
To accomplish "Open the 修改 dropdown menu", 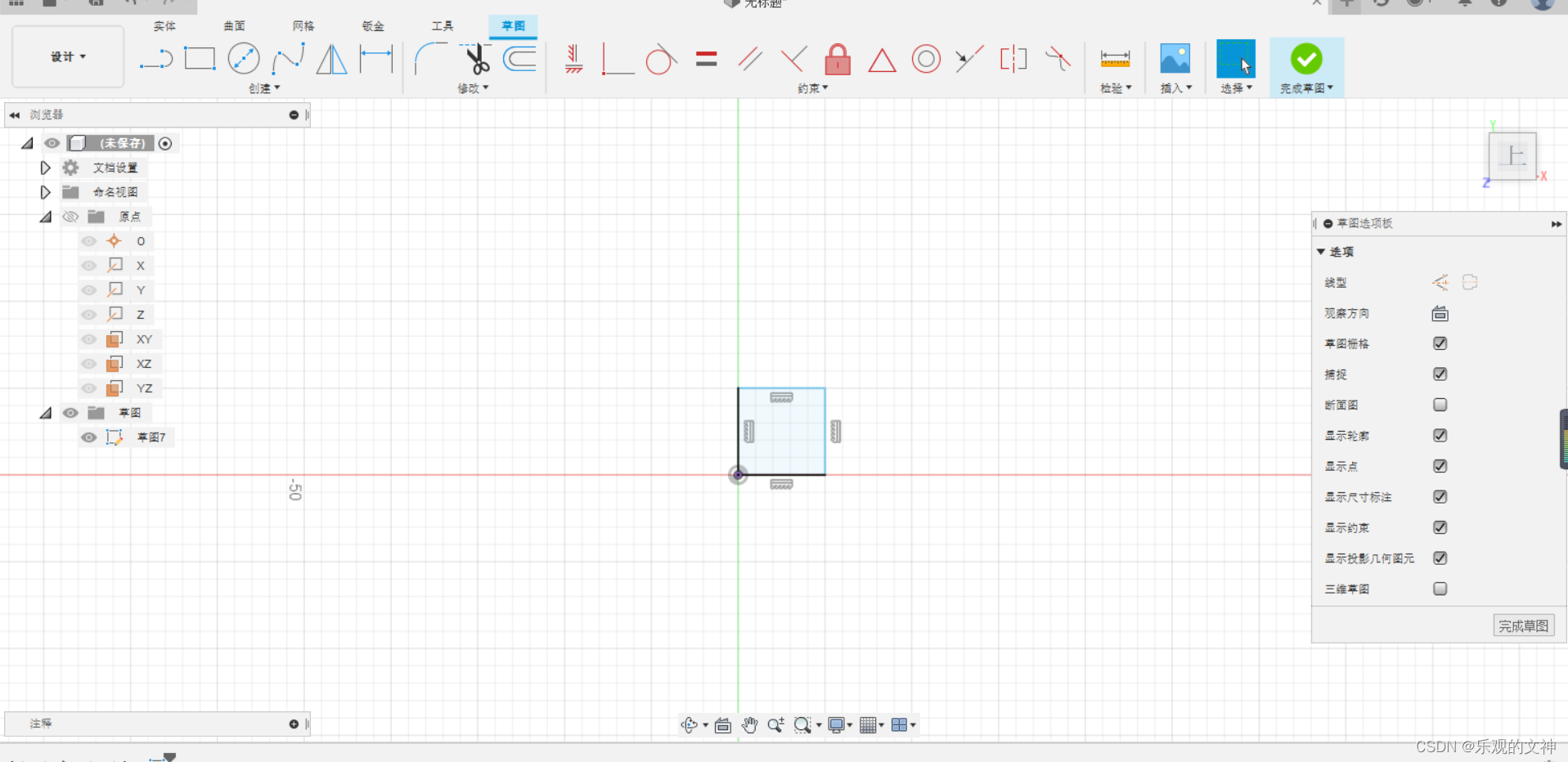I will 473,88.
